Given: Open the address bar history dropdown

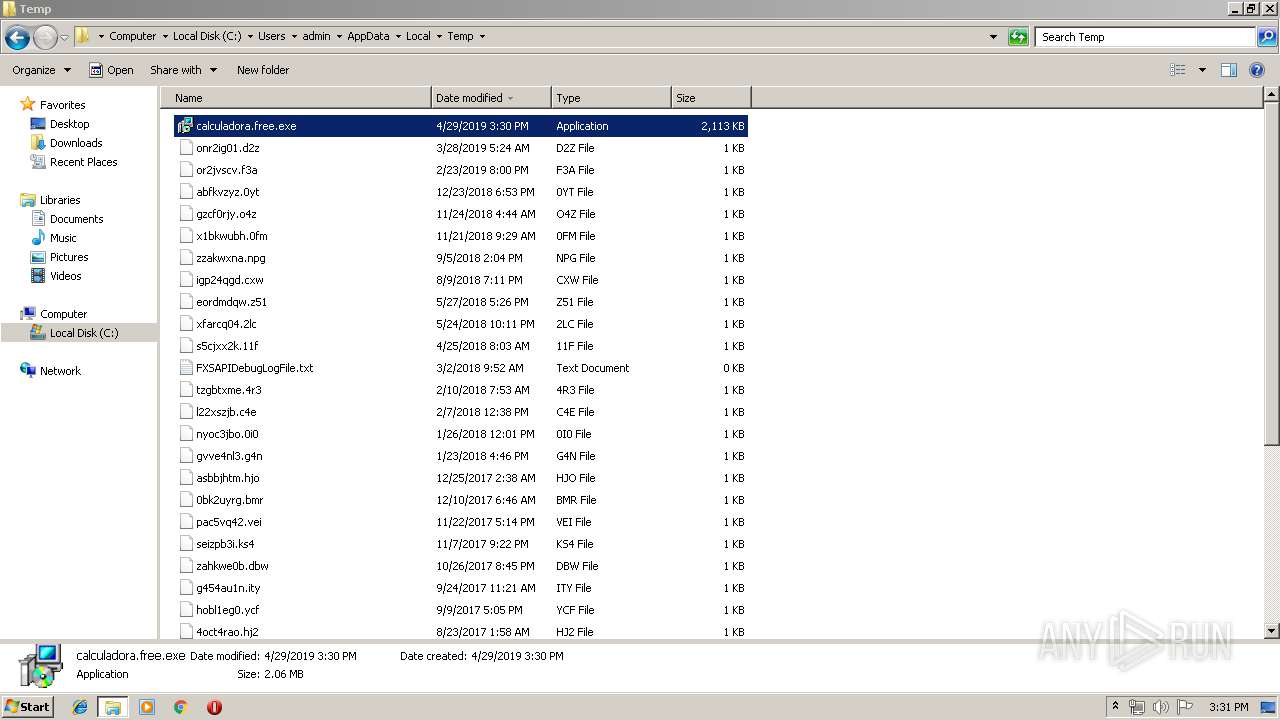Looking at the screenshot, I should click(993, 37).
